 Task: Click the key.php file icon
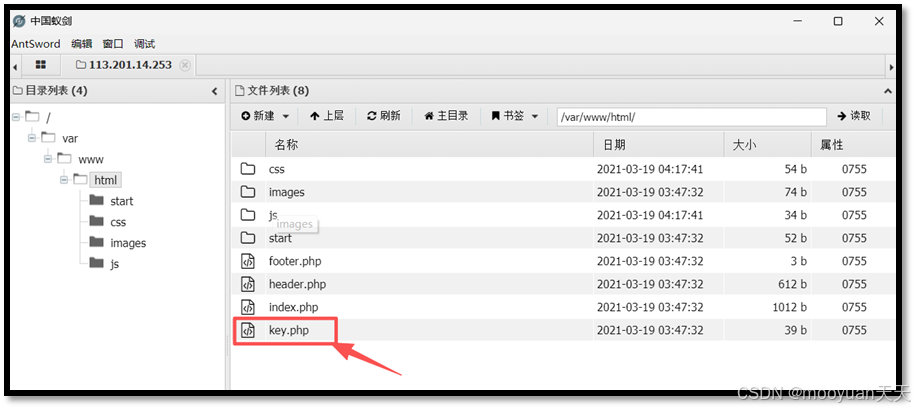(x=248, y=330)
